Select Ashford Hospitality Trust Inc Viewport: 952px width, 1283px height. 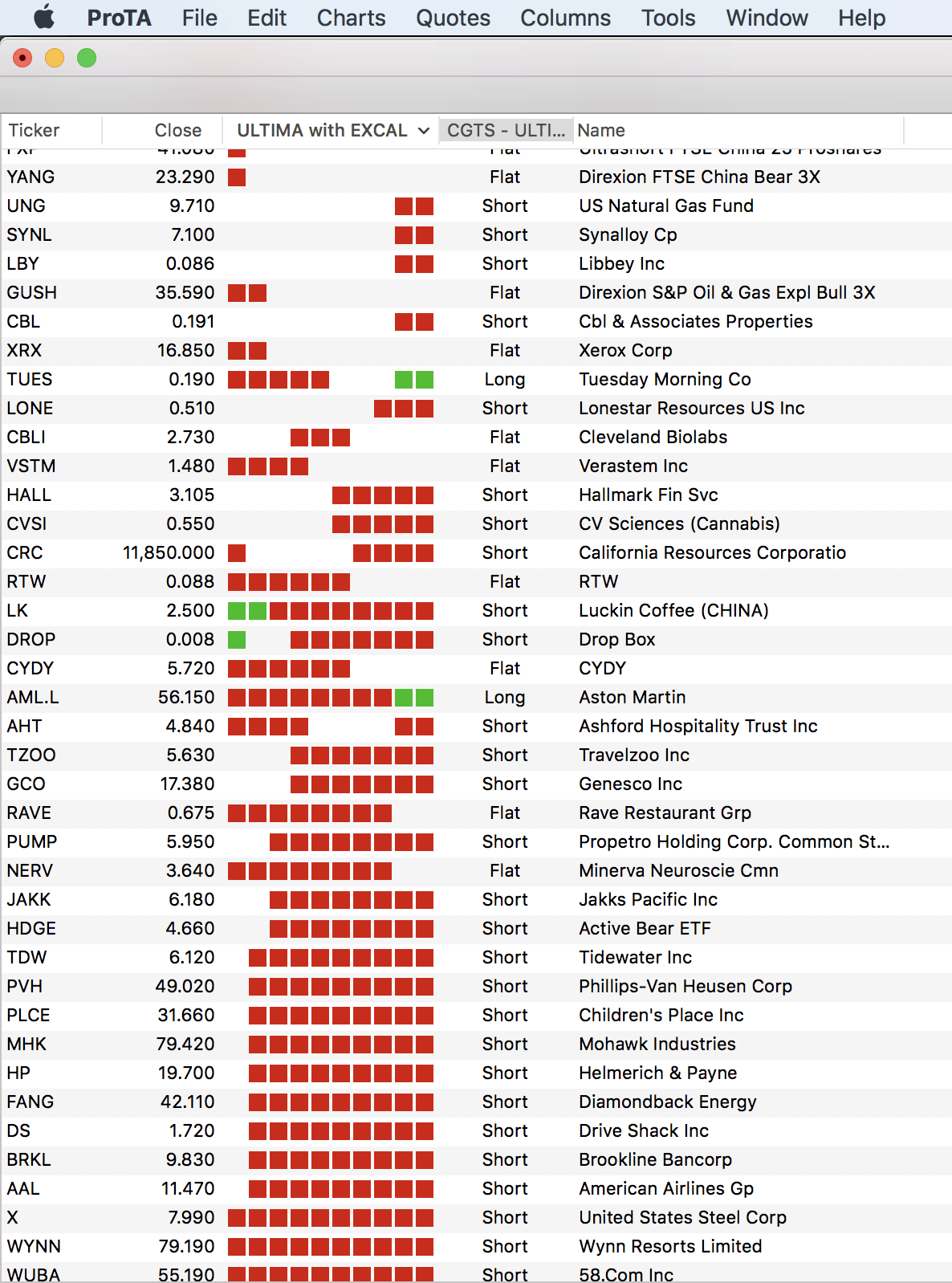(698, 726)
